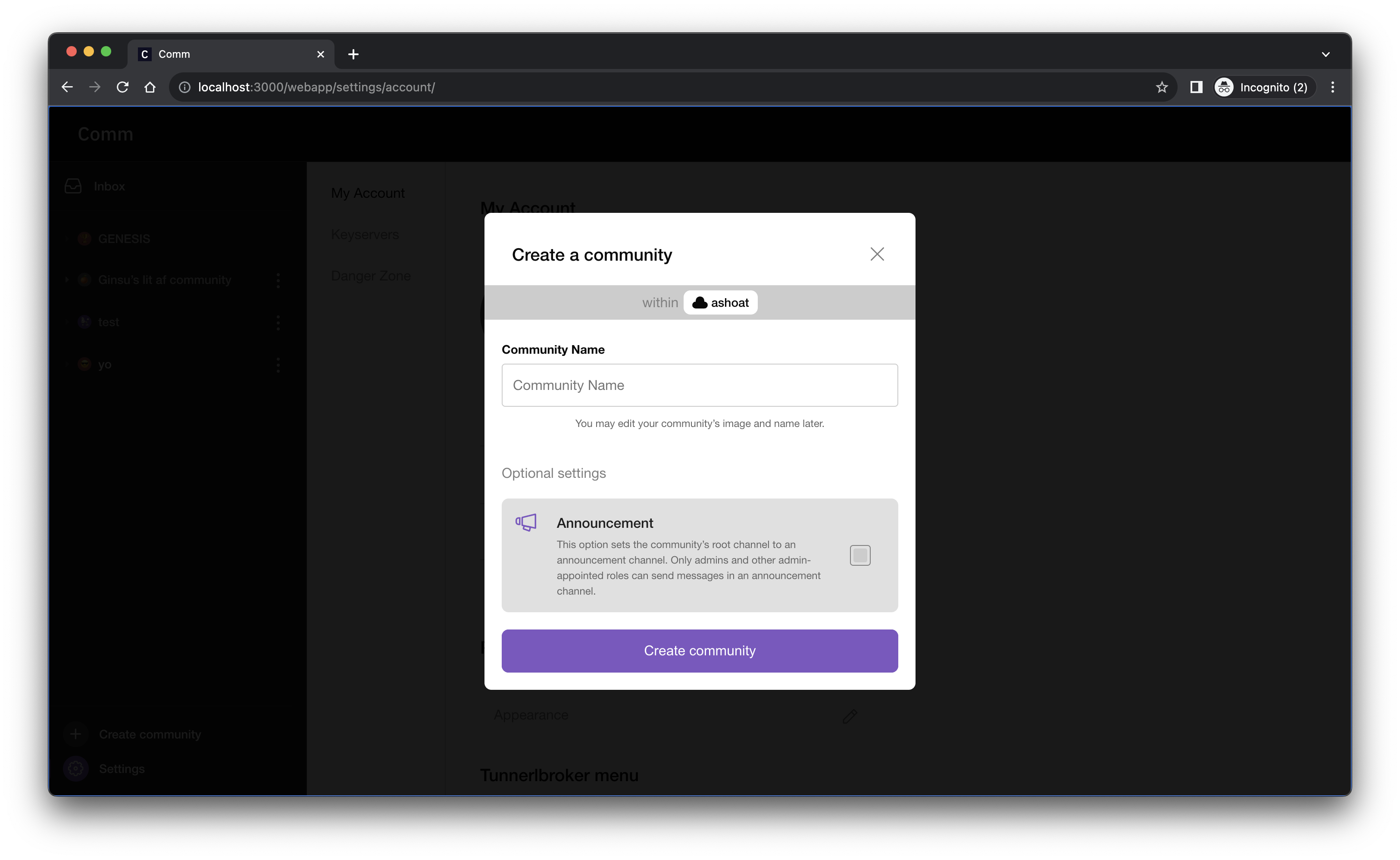Close the Create a community modal
Screen dimensions: 1400x860
tap(877, 254)
